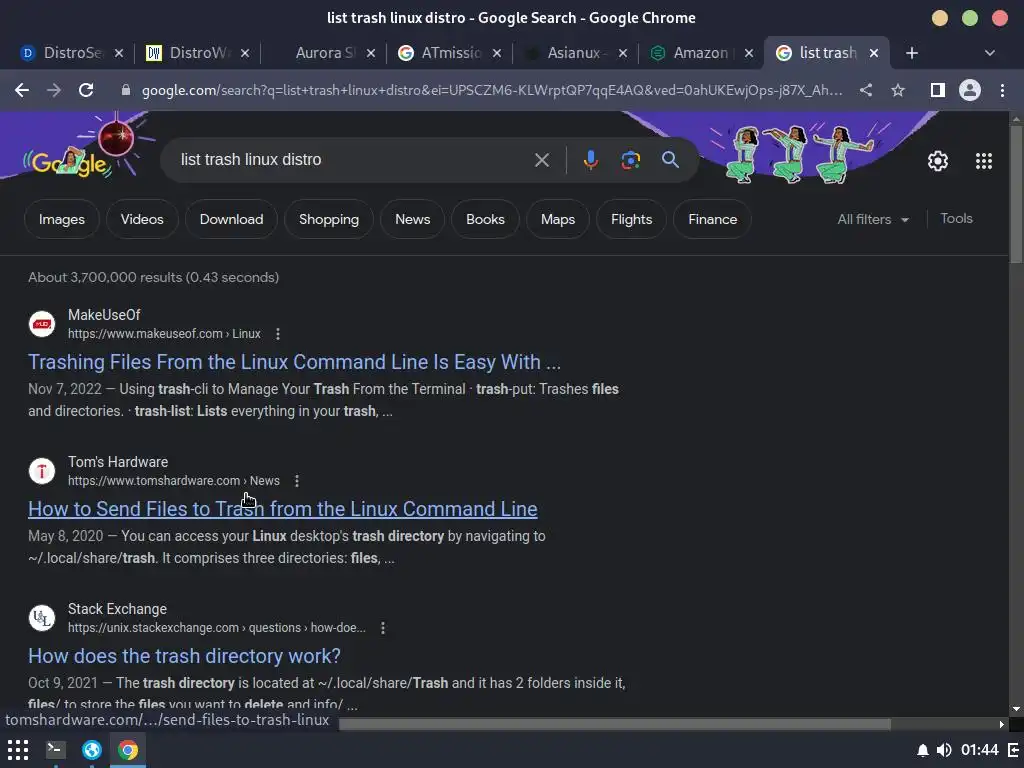Switch to the DistroWatch tab
Image resolution: width=1024 pixels, height=768 pixels.
tap(196, 53)
